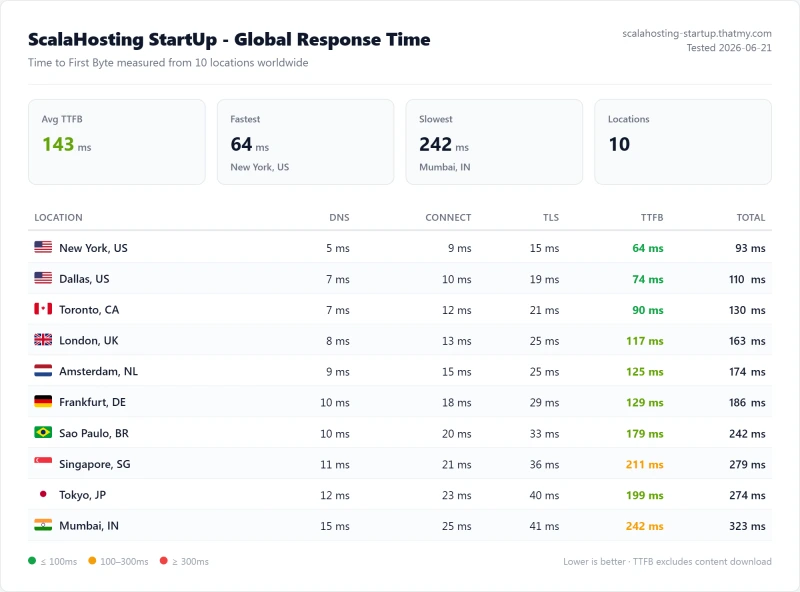The image size is (800, 592).
Task: Click the 64 ms TTFB for New York
Action: 647,248
